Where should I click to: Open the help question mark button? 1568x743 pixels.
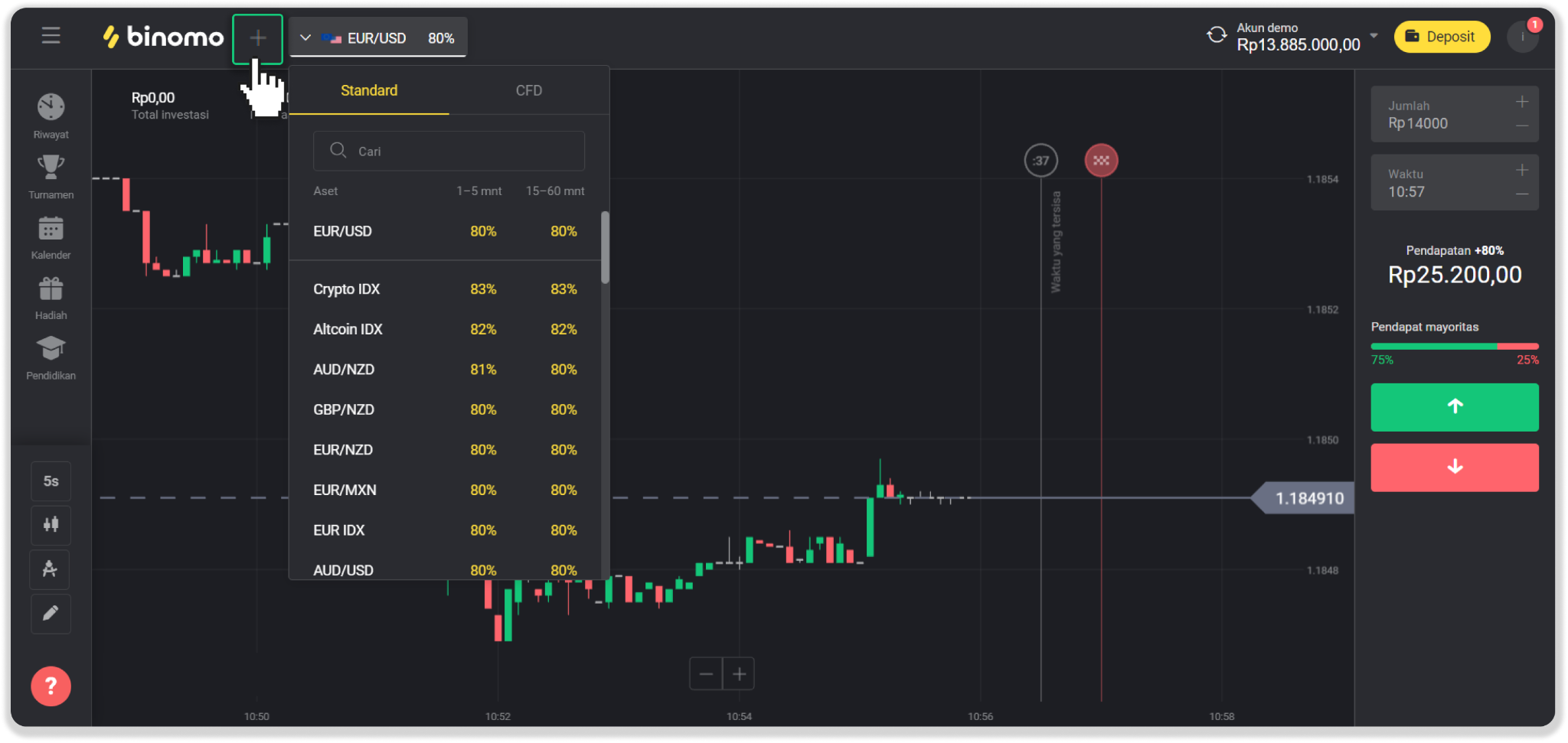click(x=51, y=686)
